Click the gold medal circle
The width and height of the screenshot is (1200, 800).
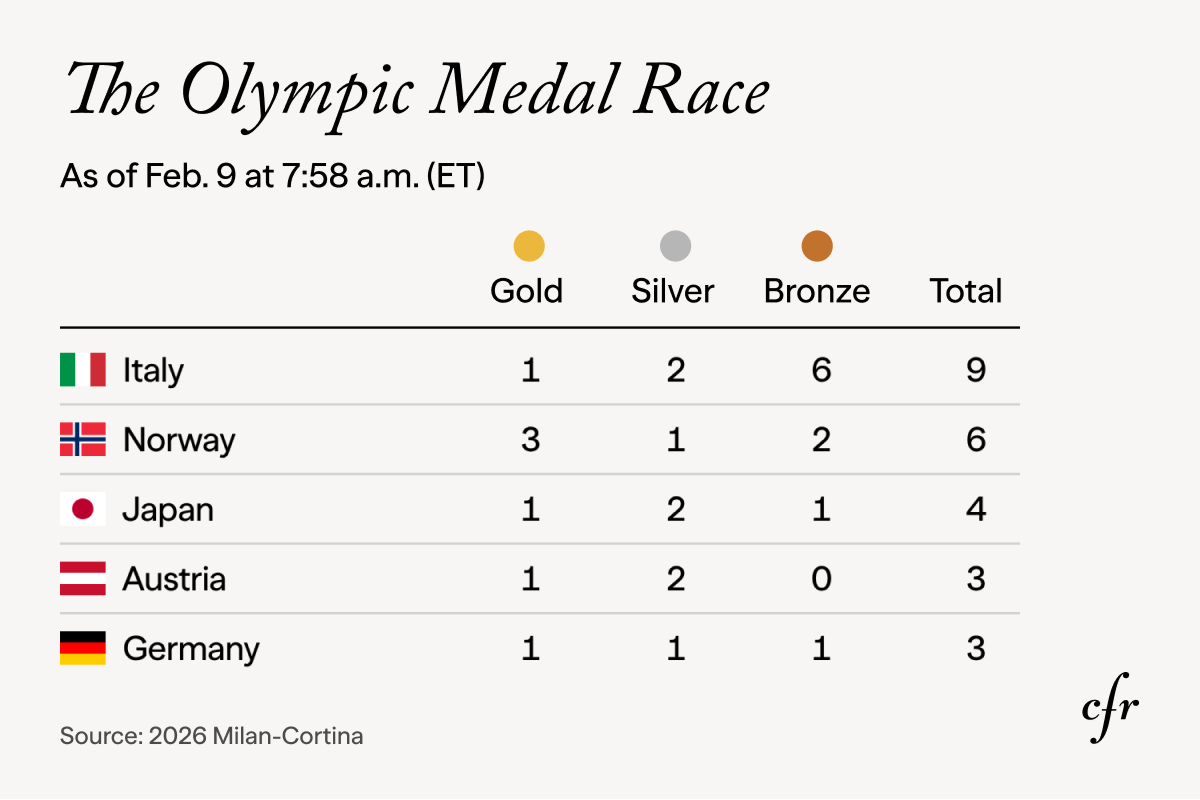[529, 246]
